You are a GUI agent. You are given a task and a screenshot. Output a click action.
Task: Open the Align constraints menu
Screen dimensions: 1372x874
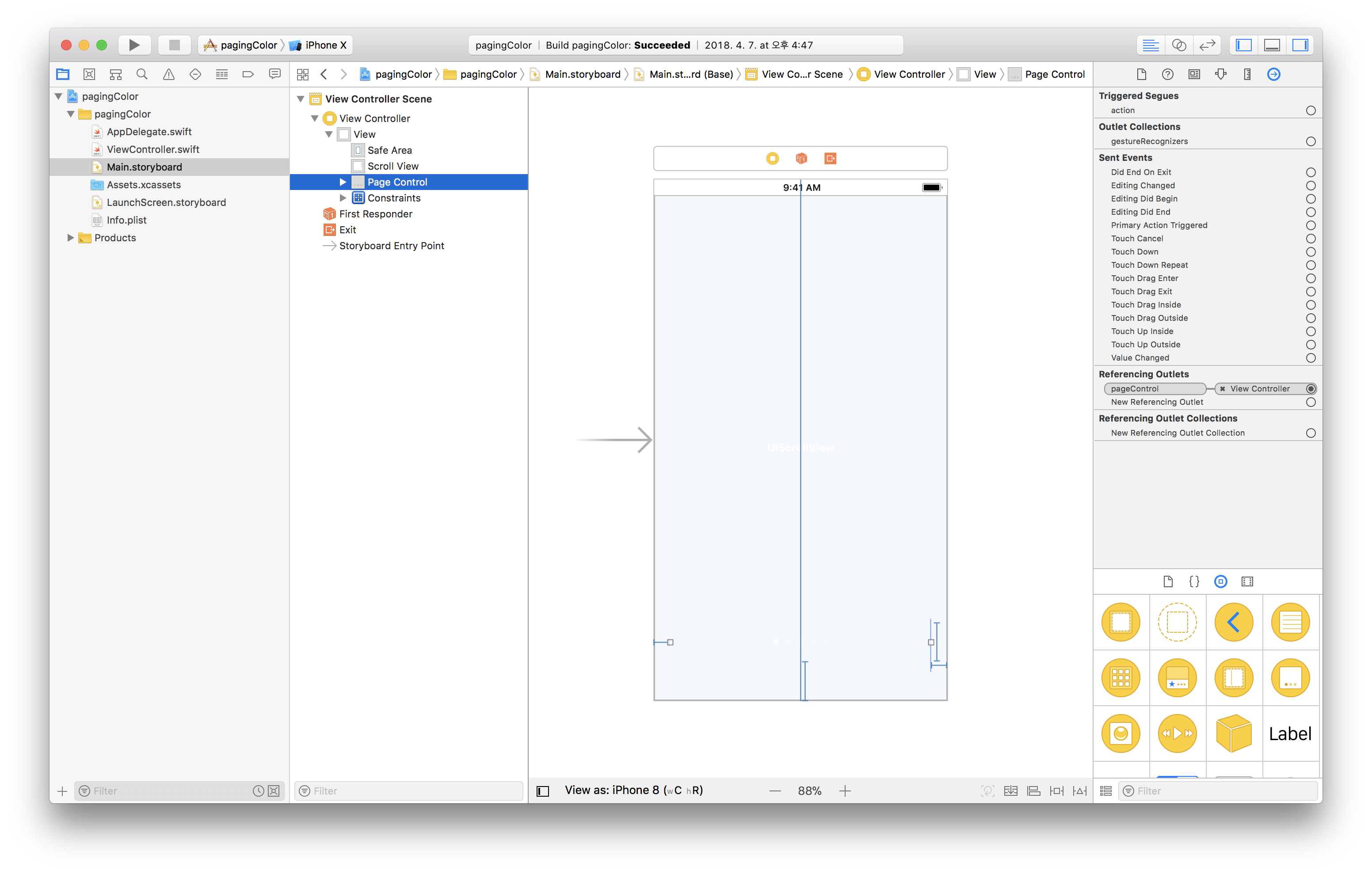click(x=1033, y=791)
